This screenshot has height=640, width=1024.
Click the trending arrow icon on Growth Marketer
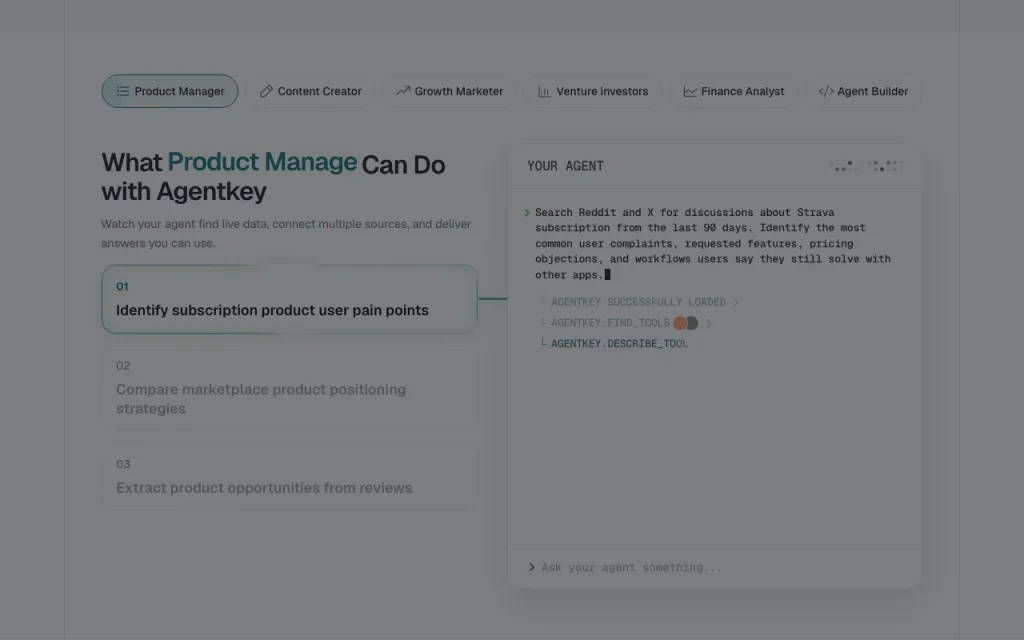point(403,91)
